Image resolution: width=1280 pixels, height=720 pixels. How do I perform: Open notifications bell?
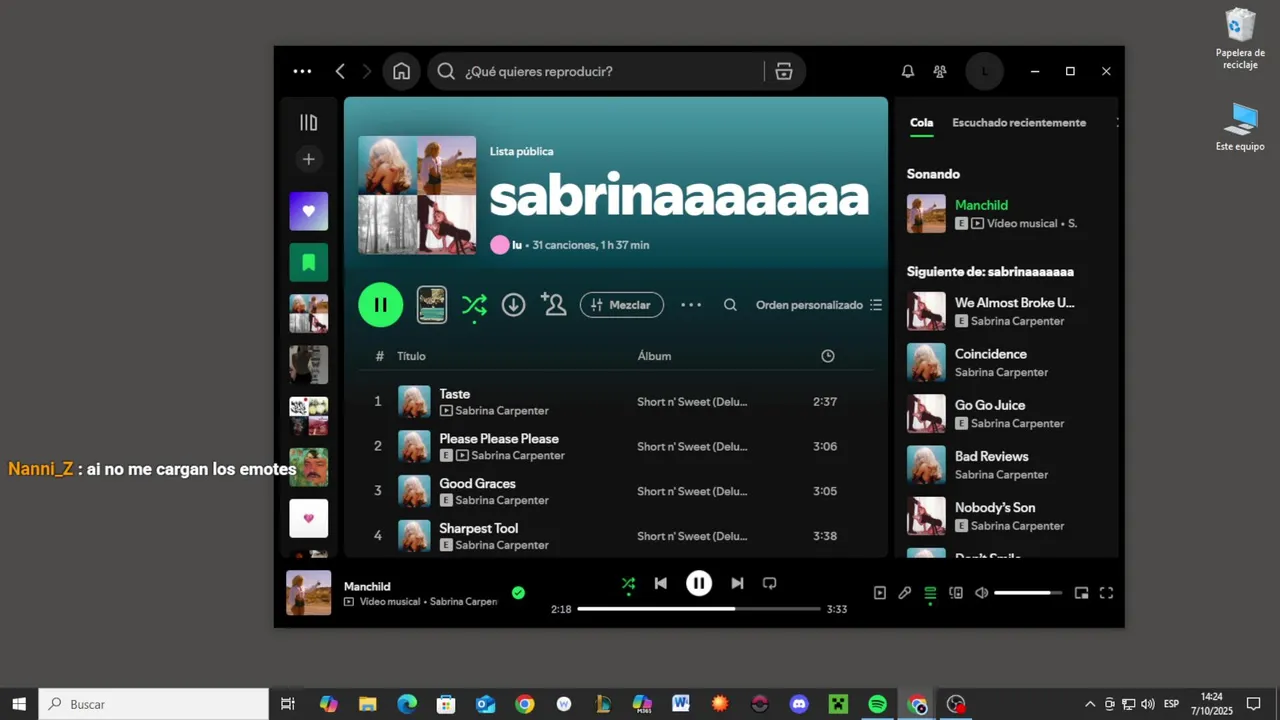[908, 71]
